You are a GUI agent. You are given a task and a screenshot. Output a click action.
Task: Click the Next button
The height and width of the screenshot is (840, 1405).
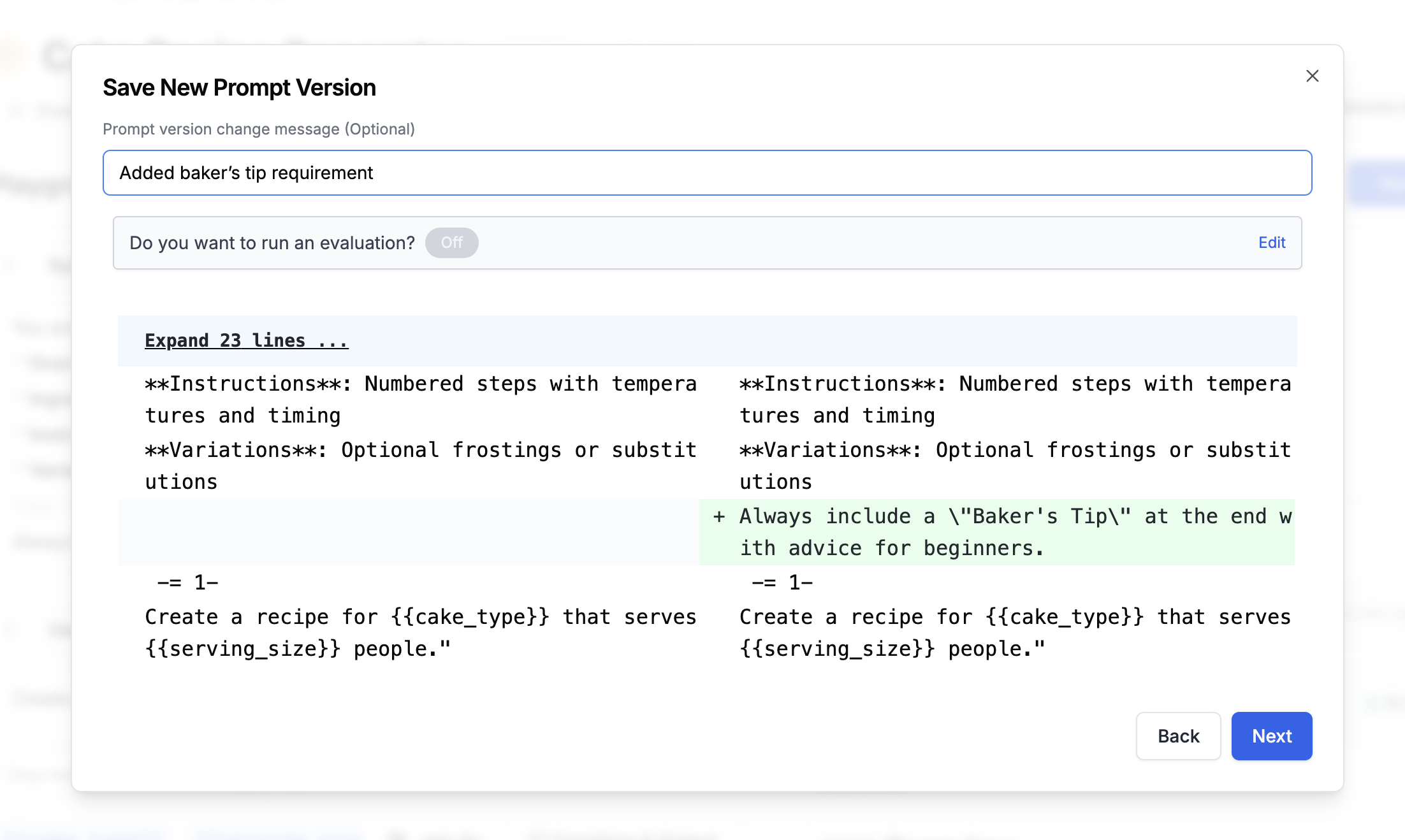point(1271,736)
